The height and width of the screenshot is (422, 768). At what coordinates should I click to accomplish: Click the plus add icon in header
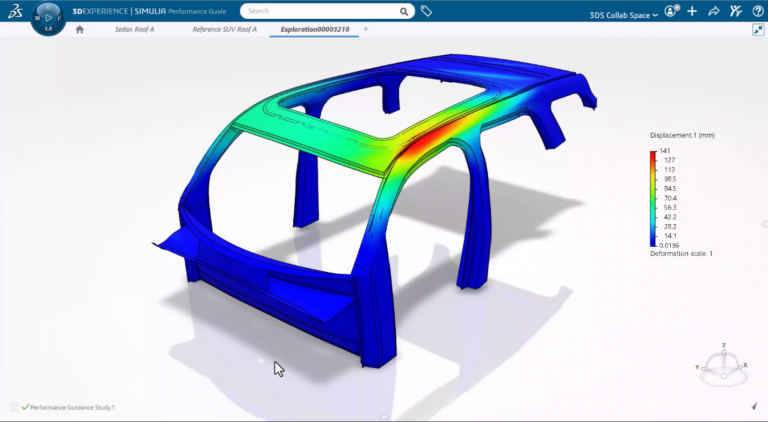pyautogui.click(x=692, y=11)
